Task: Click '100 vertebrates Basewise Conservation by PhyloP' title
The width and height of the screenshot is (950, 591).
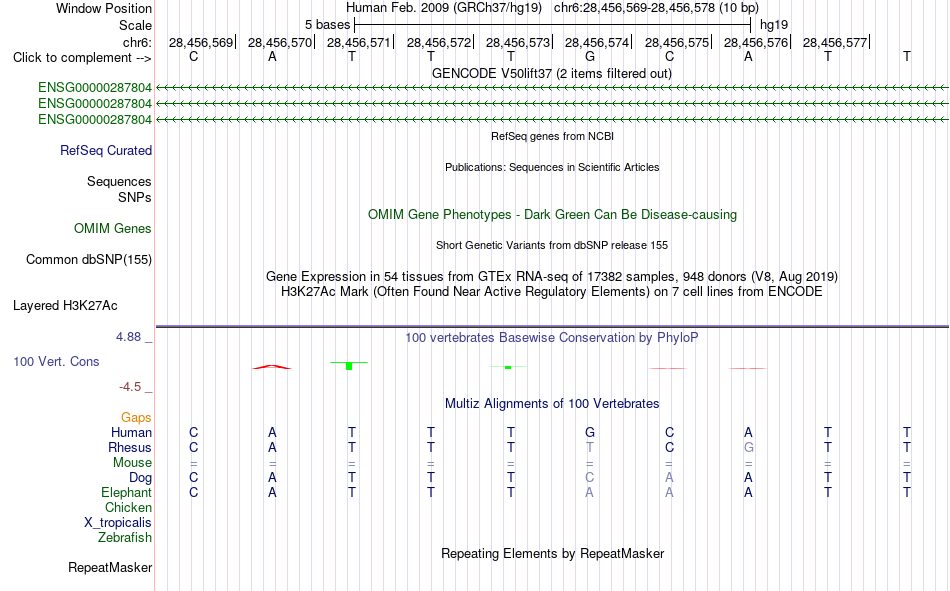Action: tap(551, 338)
